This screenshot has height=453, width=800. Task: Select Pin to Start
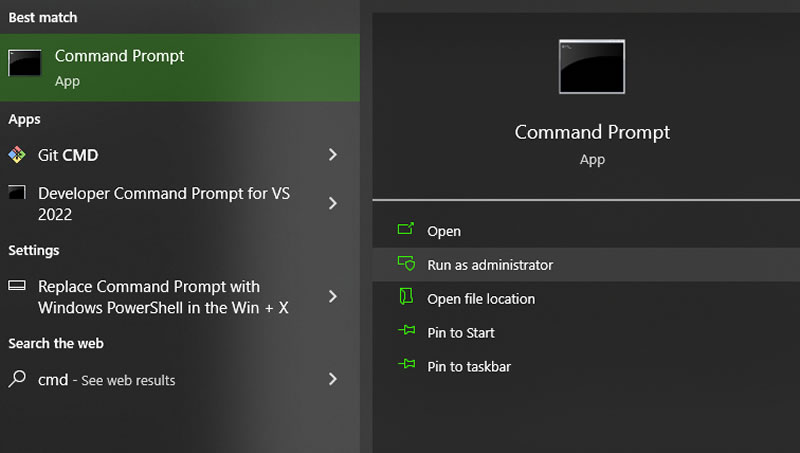(586, 333)
